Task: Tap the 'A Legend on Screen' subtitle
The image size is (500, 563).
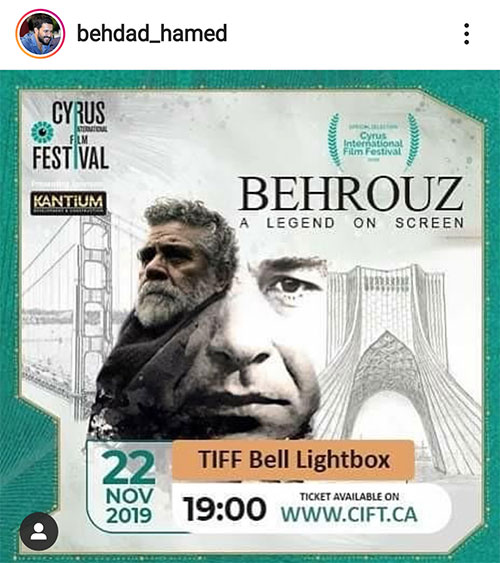Action: (351, 223)
